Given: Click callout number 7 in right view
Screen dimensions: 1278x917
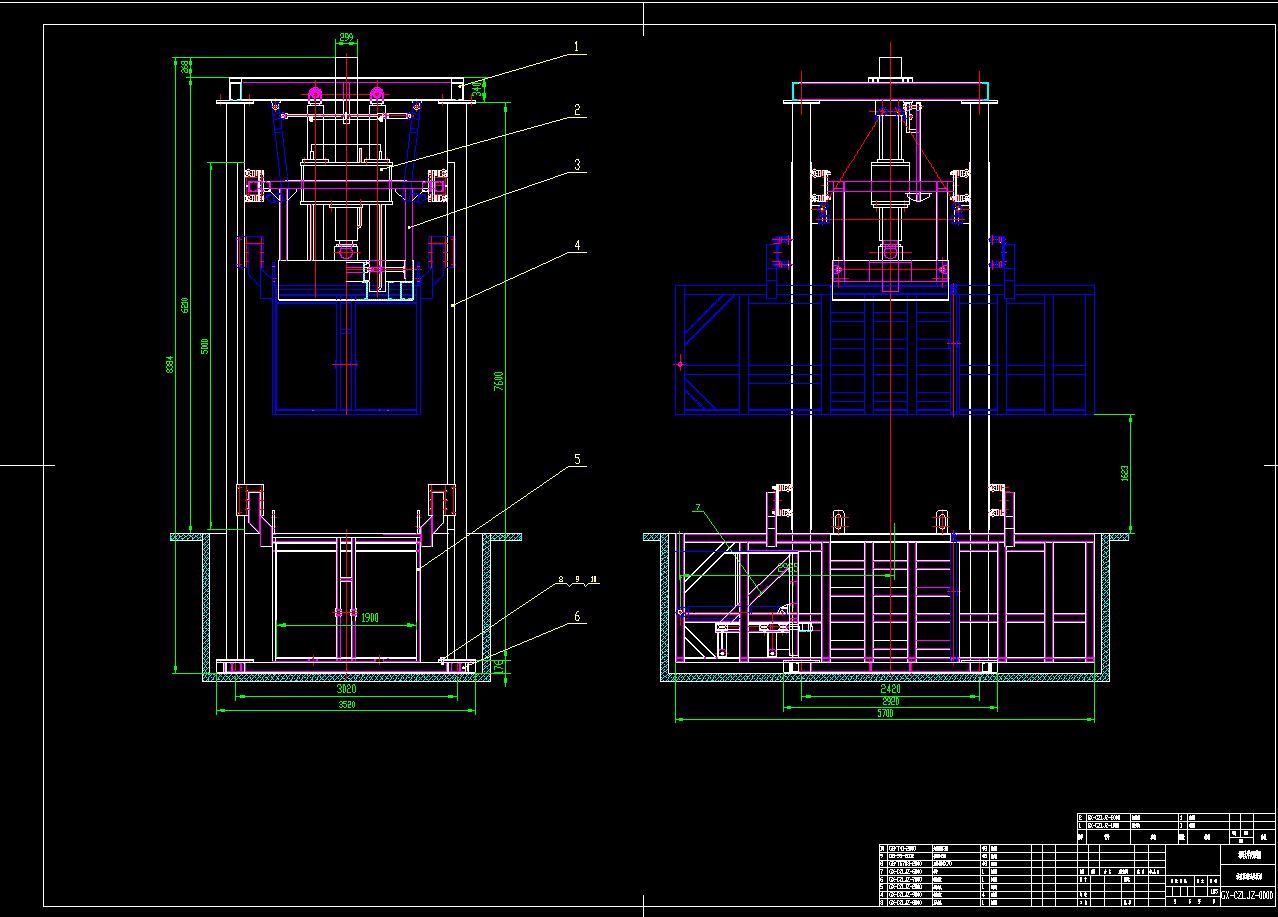Looking at the screenshot, I should coord(698,508).
